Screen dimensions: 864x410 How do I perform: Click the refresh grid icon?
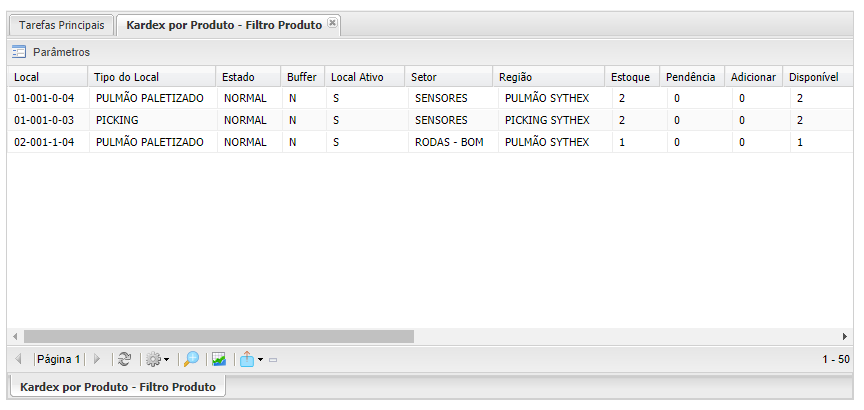coord(124,359)
